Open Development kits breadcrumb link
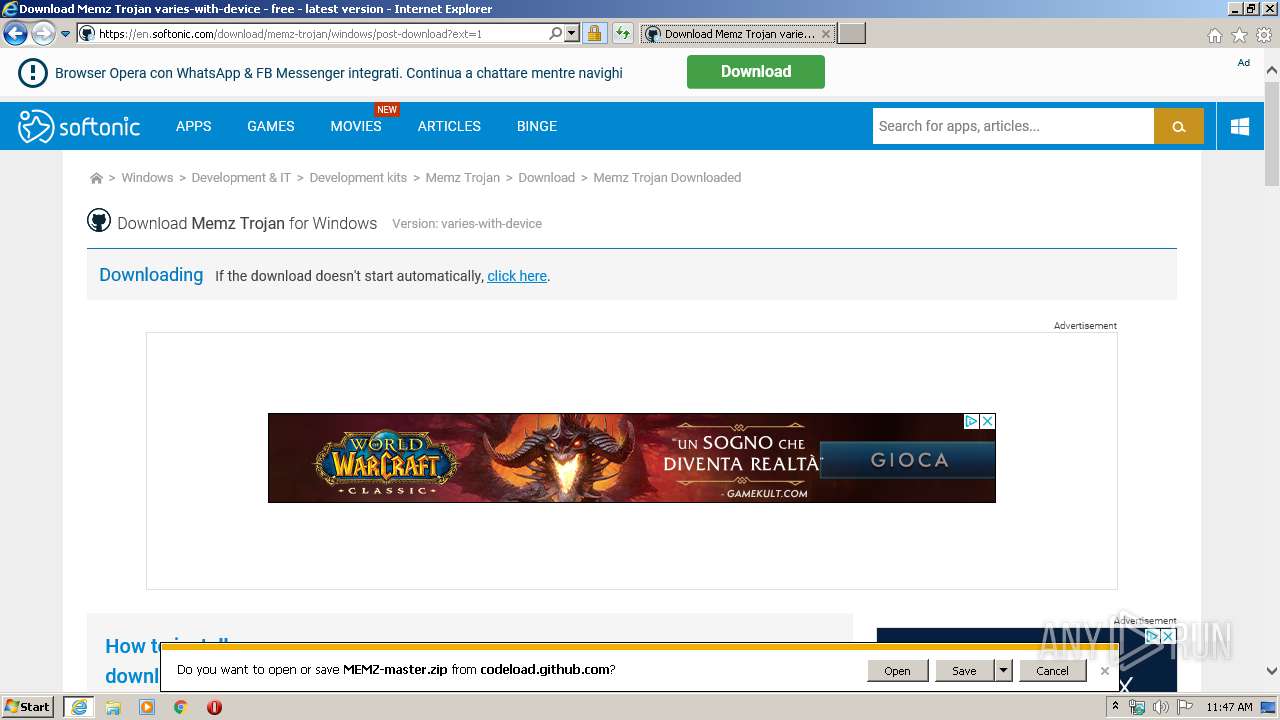 pyautogui.click(x=358, y=178)
